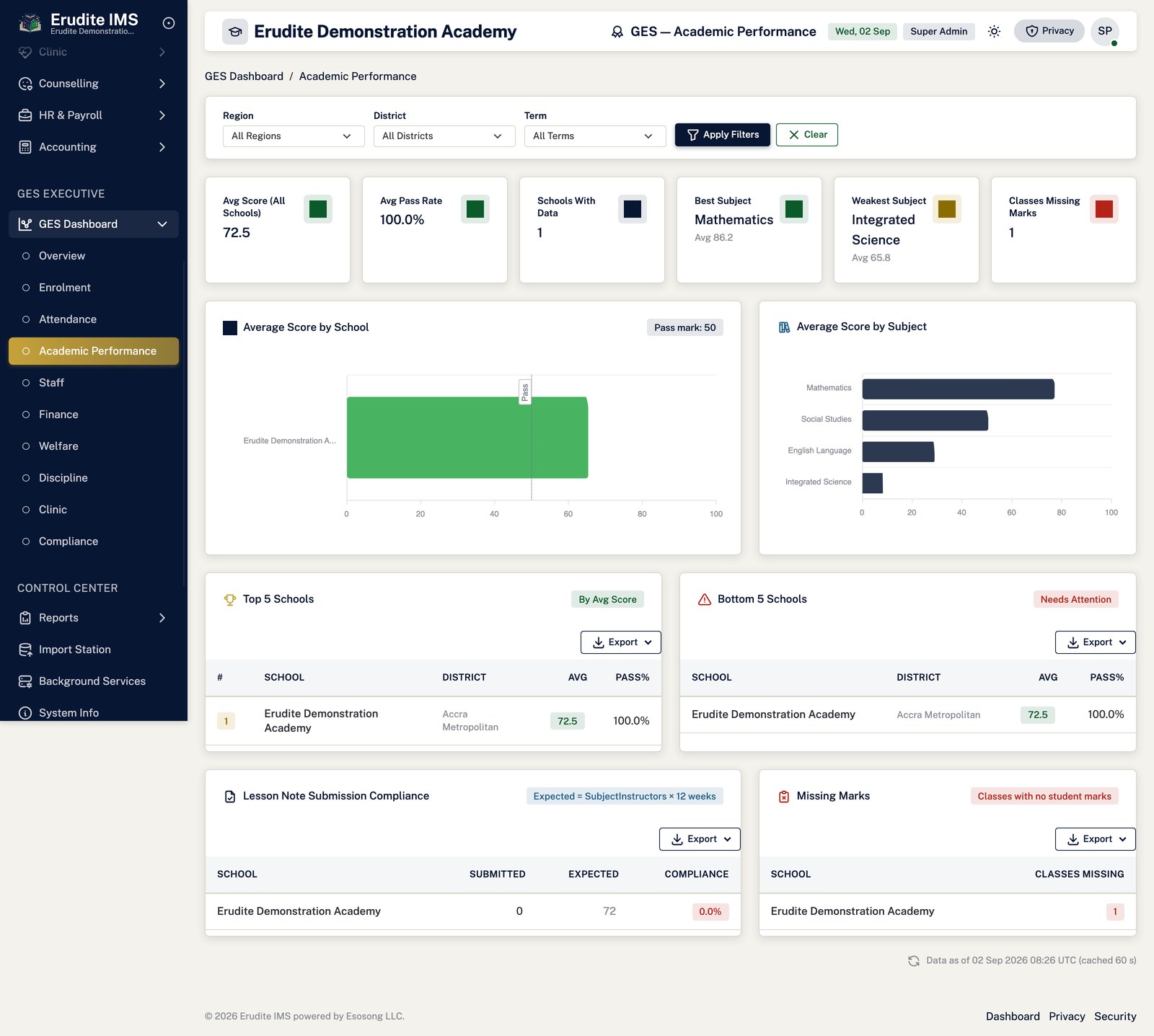Image resolution: width=1154 pixels, height=1036 pixels.
Task: Click the HR & Payroll briefcase icon
Action: [x=25, y=115]
